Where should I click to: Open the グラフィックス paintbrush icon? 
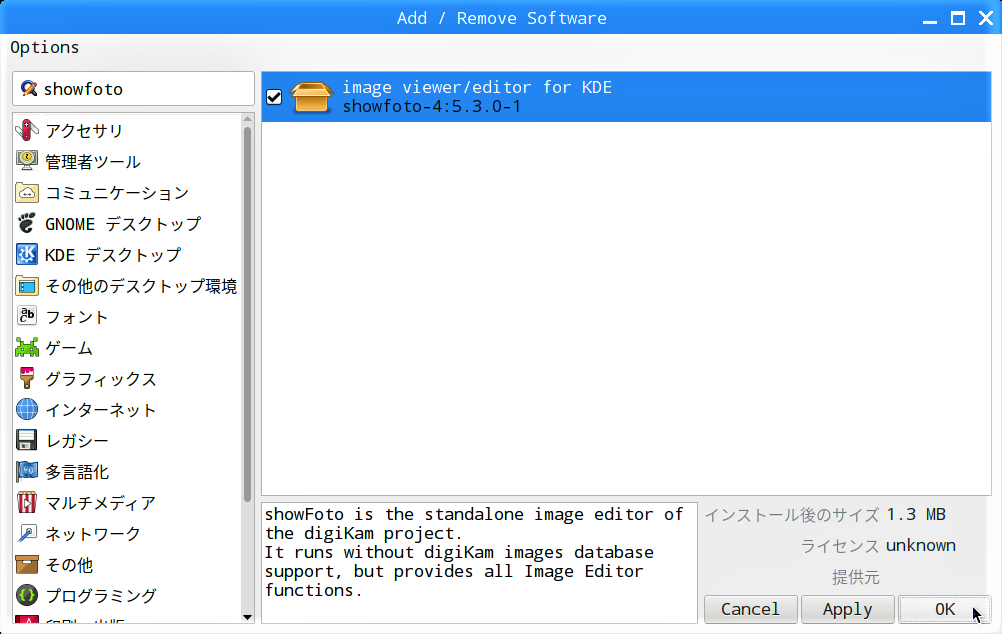pos(27,378)
